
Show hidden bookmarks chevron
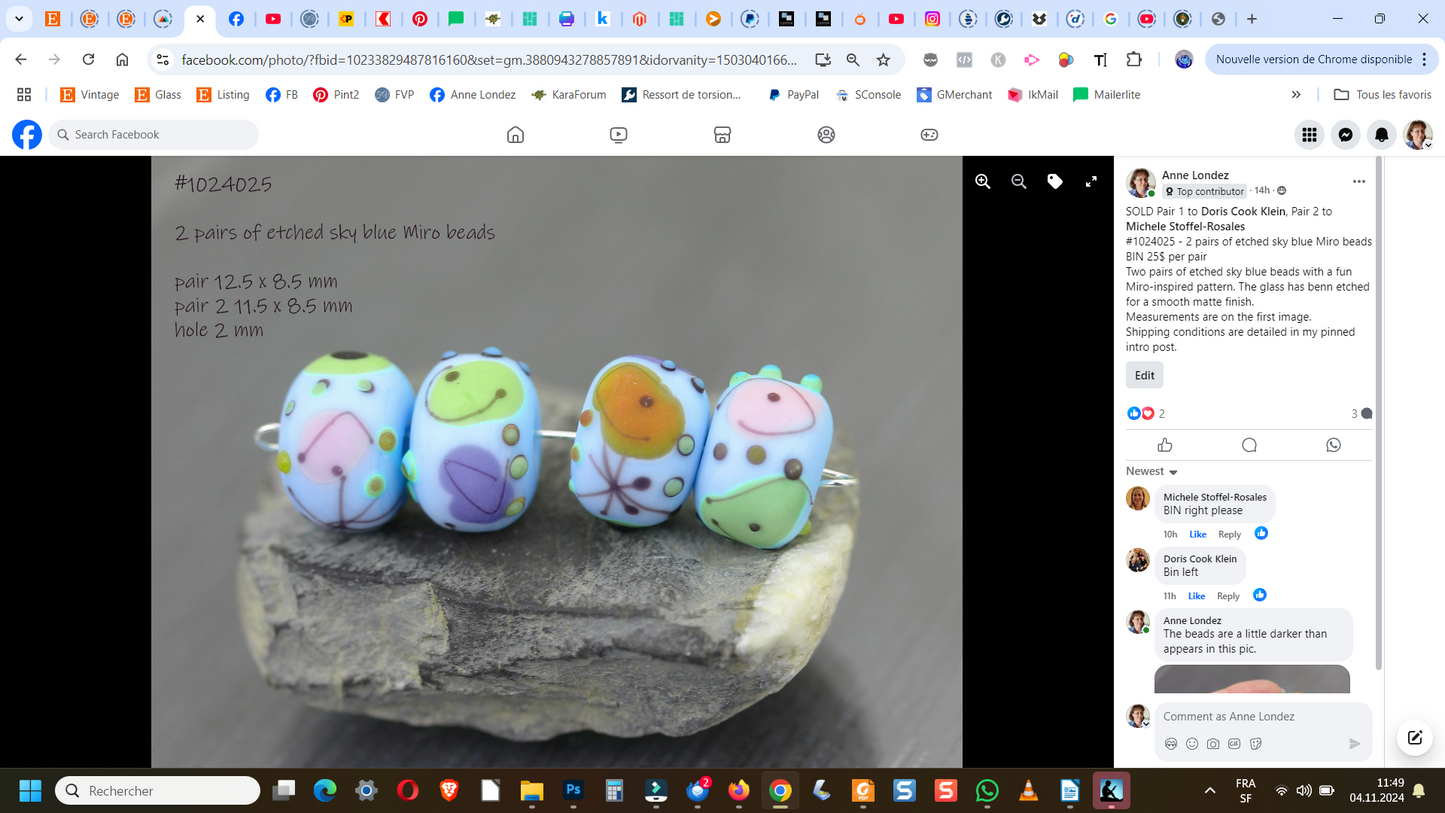click(x=1296, y=94)
